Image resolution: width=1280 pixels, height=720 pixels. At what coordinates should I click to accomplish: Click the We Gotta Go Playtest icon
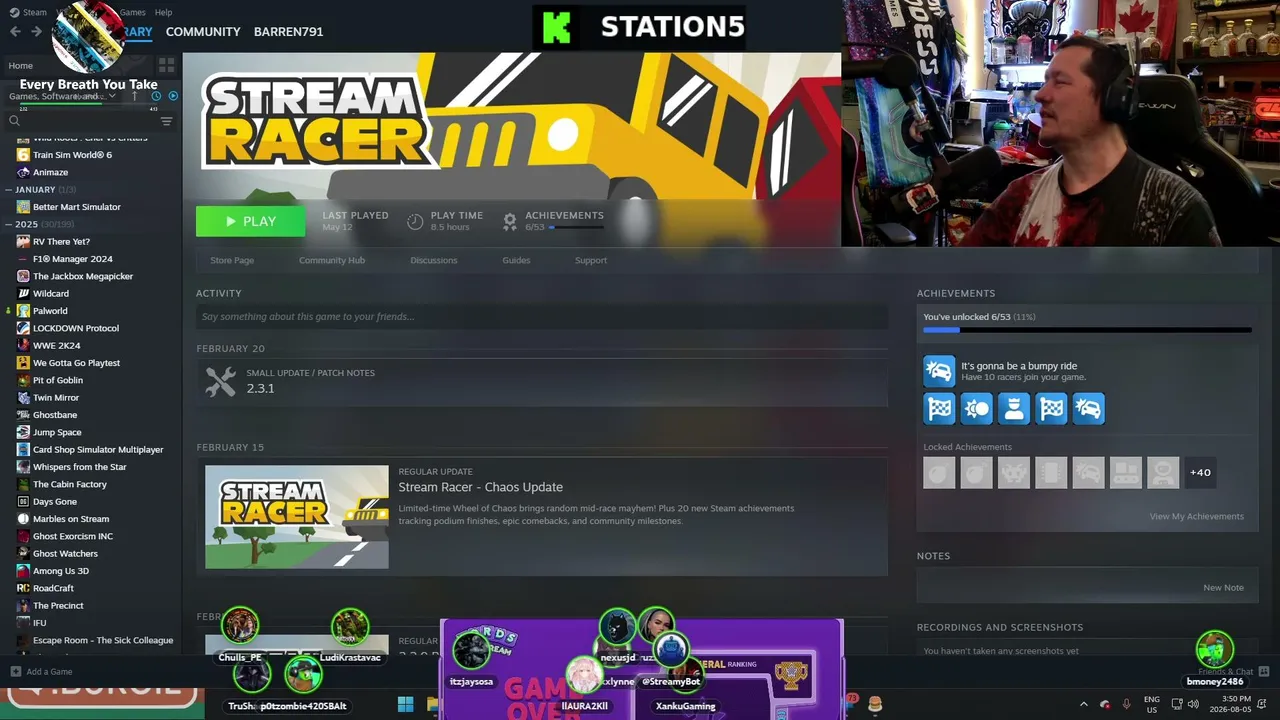point(23,363)
